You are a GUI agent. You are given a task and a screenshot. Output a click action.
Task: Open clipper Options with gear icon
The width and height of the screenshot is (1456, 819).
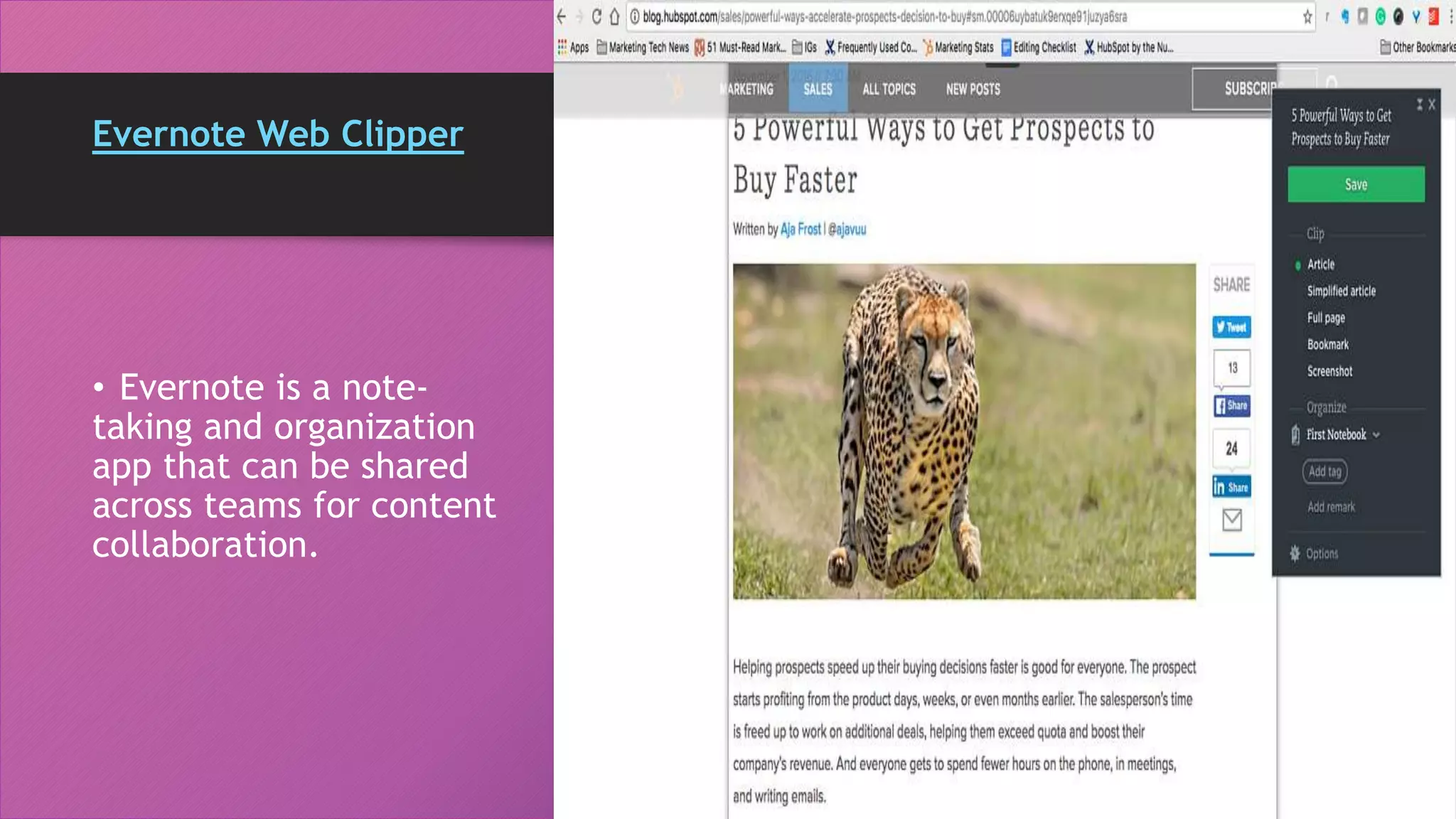tap(1314, 553)
